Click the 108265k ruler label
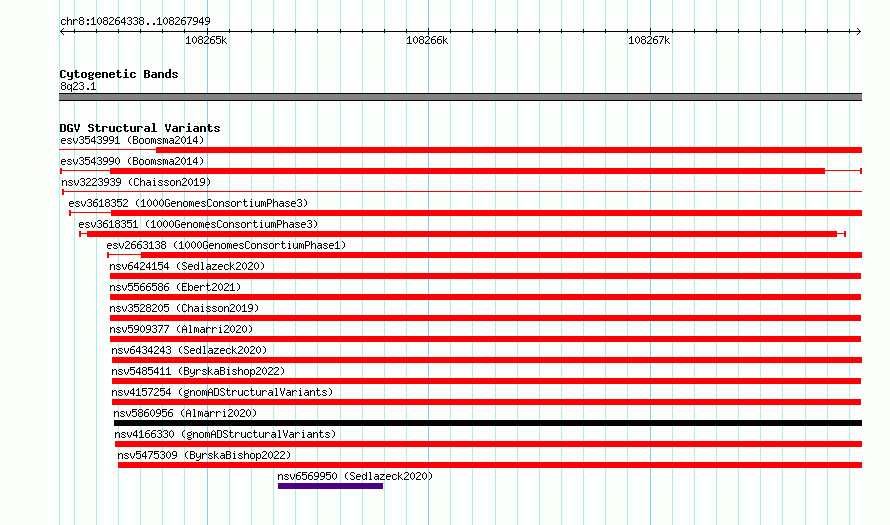This screenshot has width=890, height=525. click(206, 40)
